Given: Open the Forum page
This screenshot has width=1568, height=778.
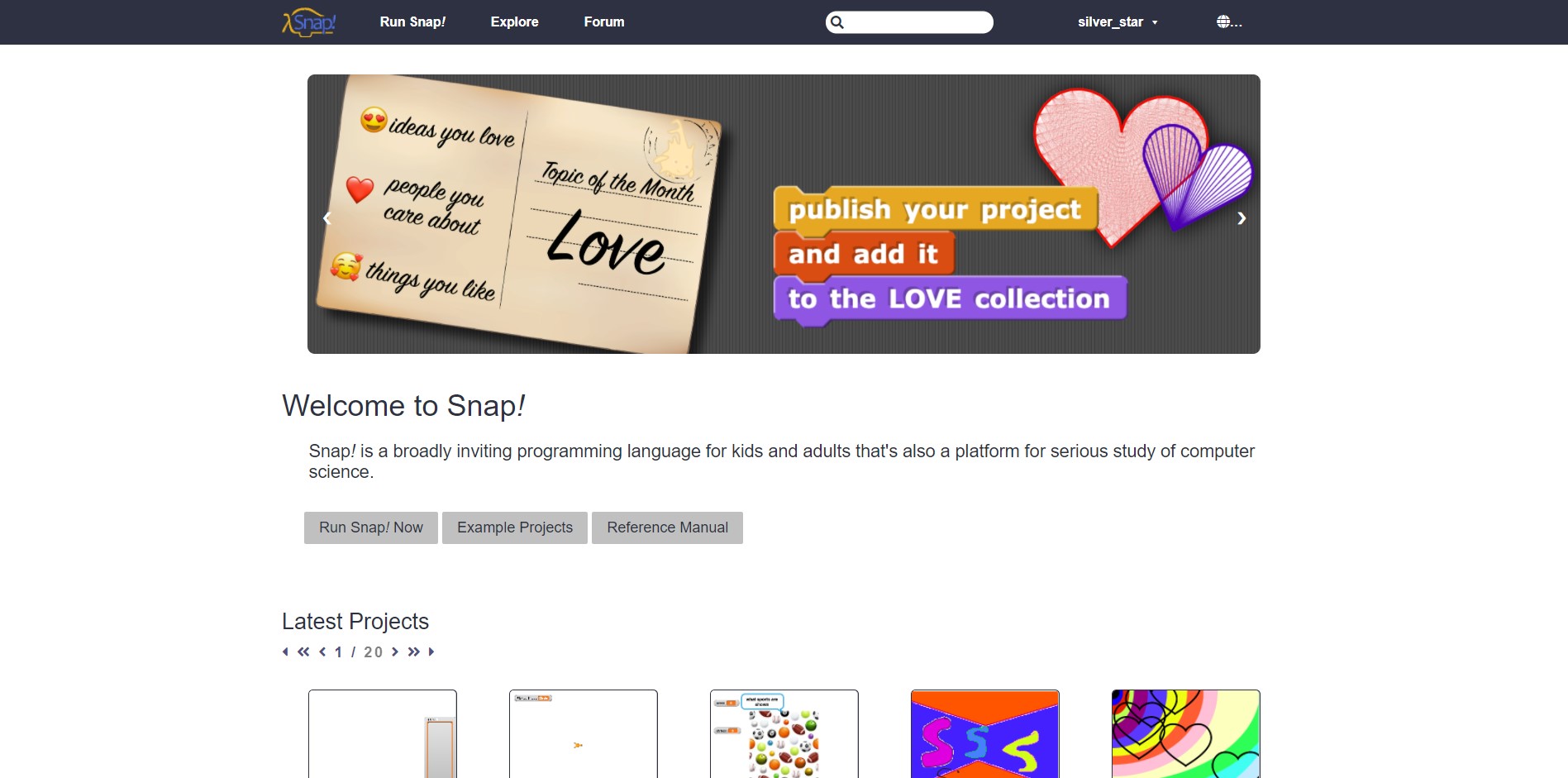Looking at the screenshot, I should tap(604, 21).
